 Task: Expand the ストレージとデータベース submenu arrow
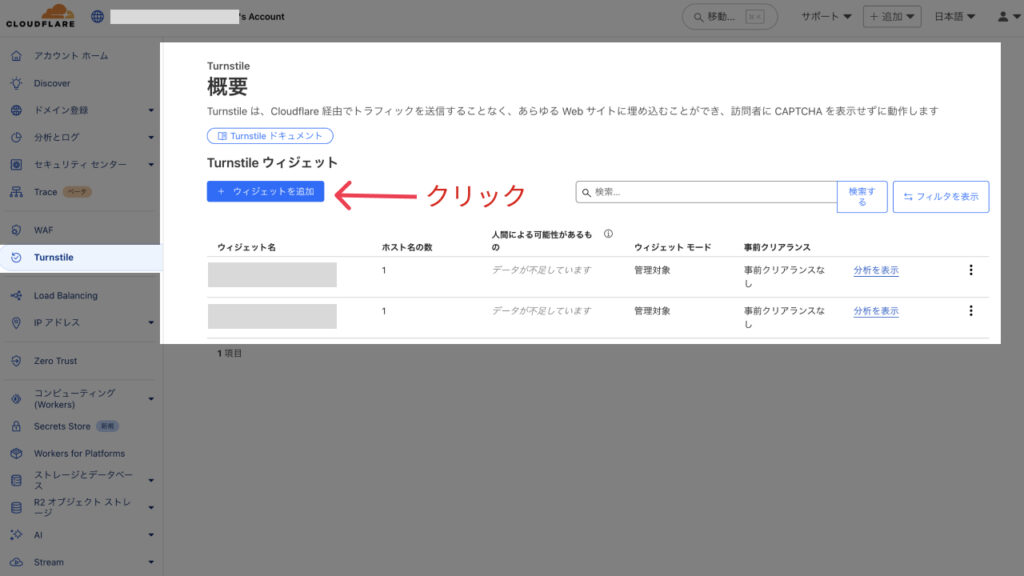click(151, 481)
